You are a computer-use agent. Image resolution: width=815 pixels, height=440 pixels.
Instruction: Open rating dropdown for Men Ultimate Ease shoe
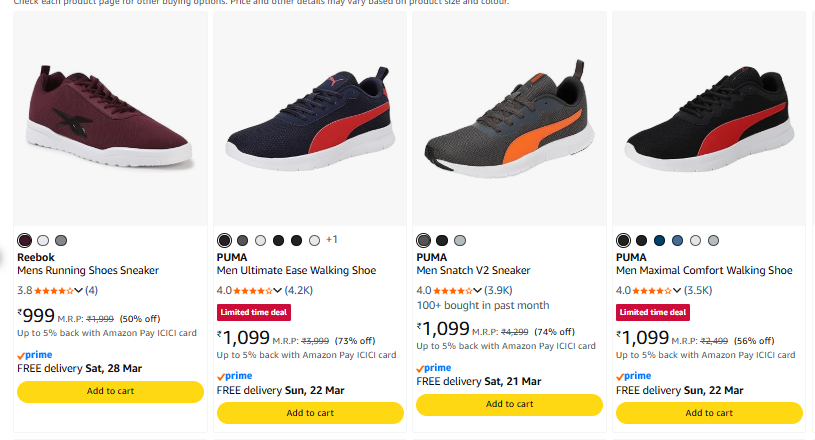278,291
